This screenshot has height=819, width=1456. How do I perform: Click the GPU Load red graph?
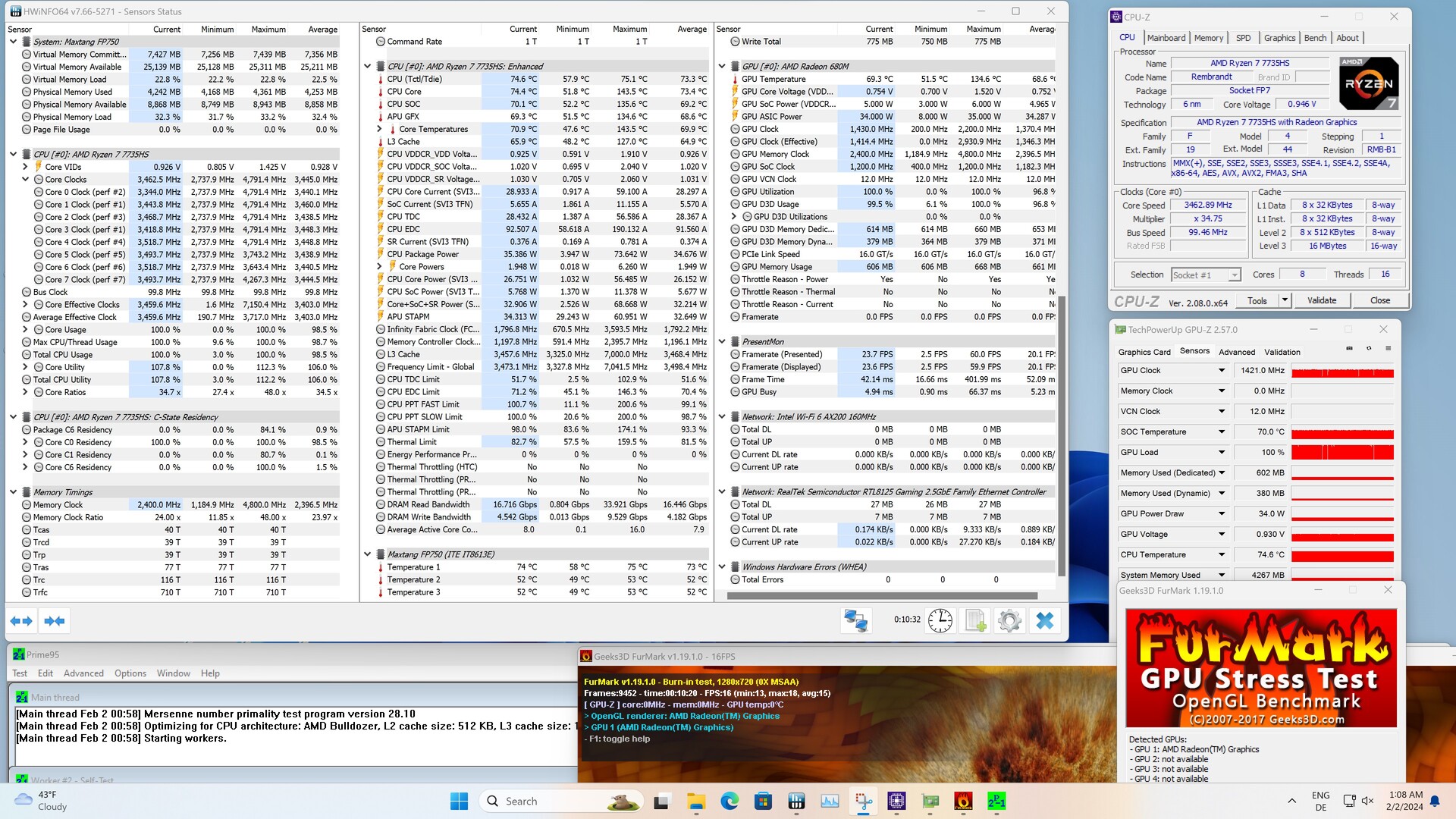pos(1342,453)
